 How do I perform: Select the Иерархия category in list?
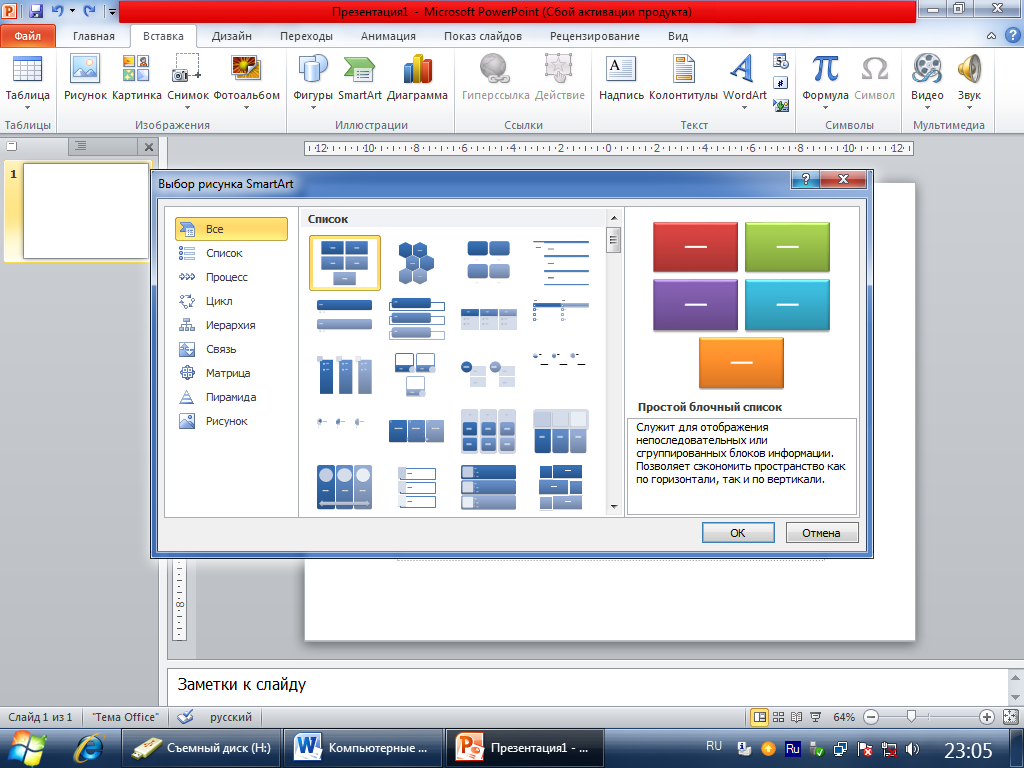230,325
